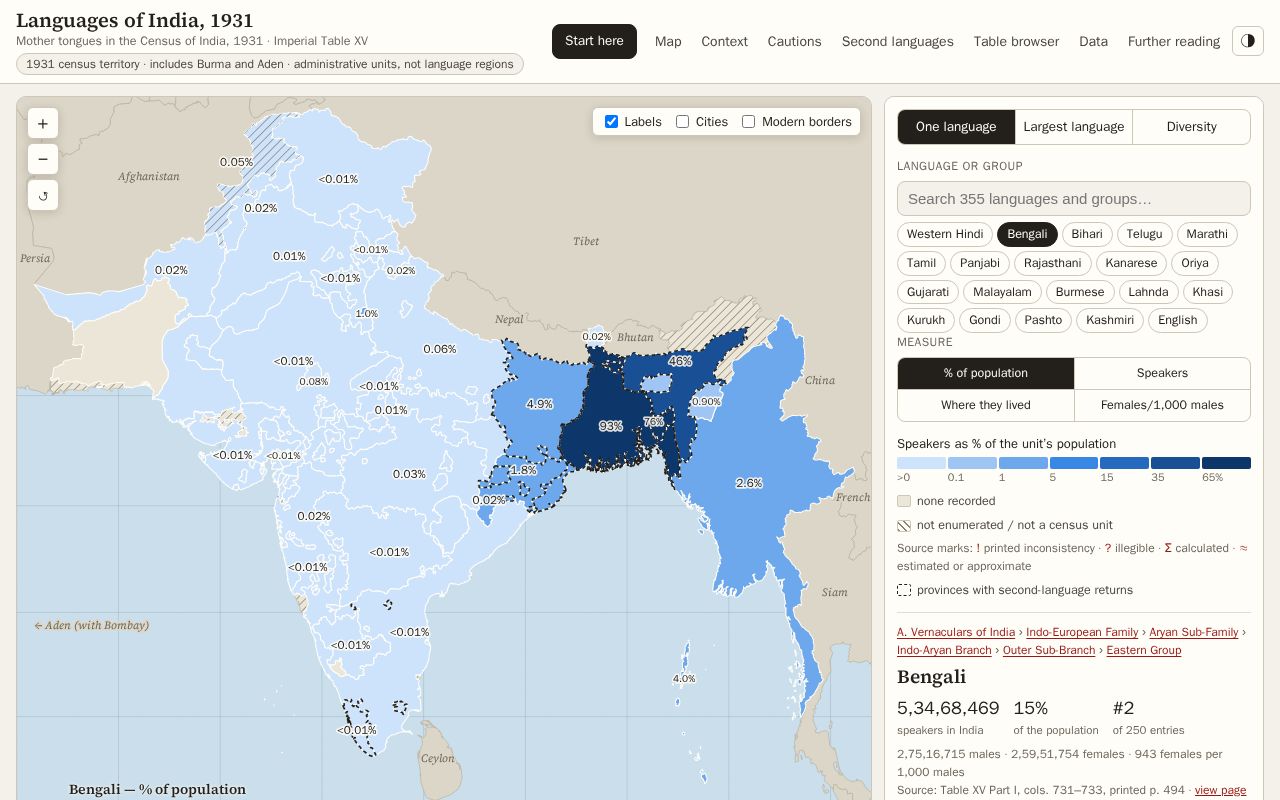Enable Modern borders checkbox
Screen dimensions: 1280x800
coord(748,122)
